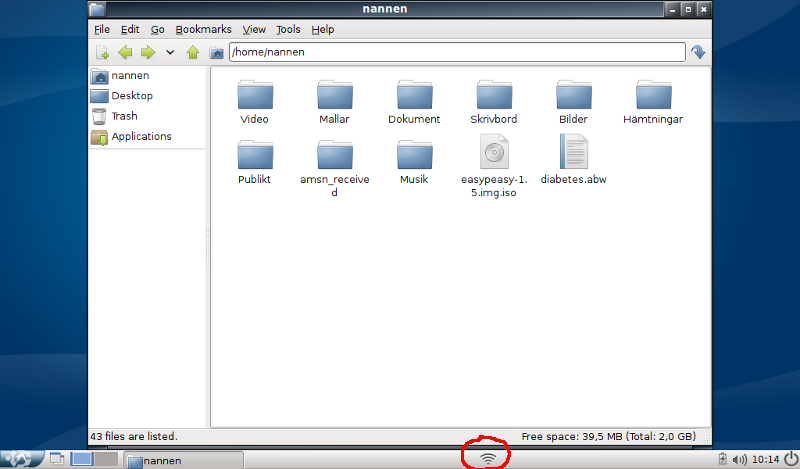The image size is (800, 469).
Task: Open the Bookmarks menu
Action: tap(203, 30)
